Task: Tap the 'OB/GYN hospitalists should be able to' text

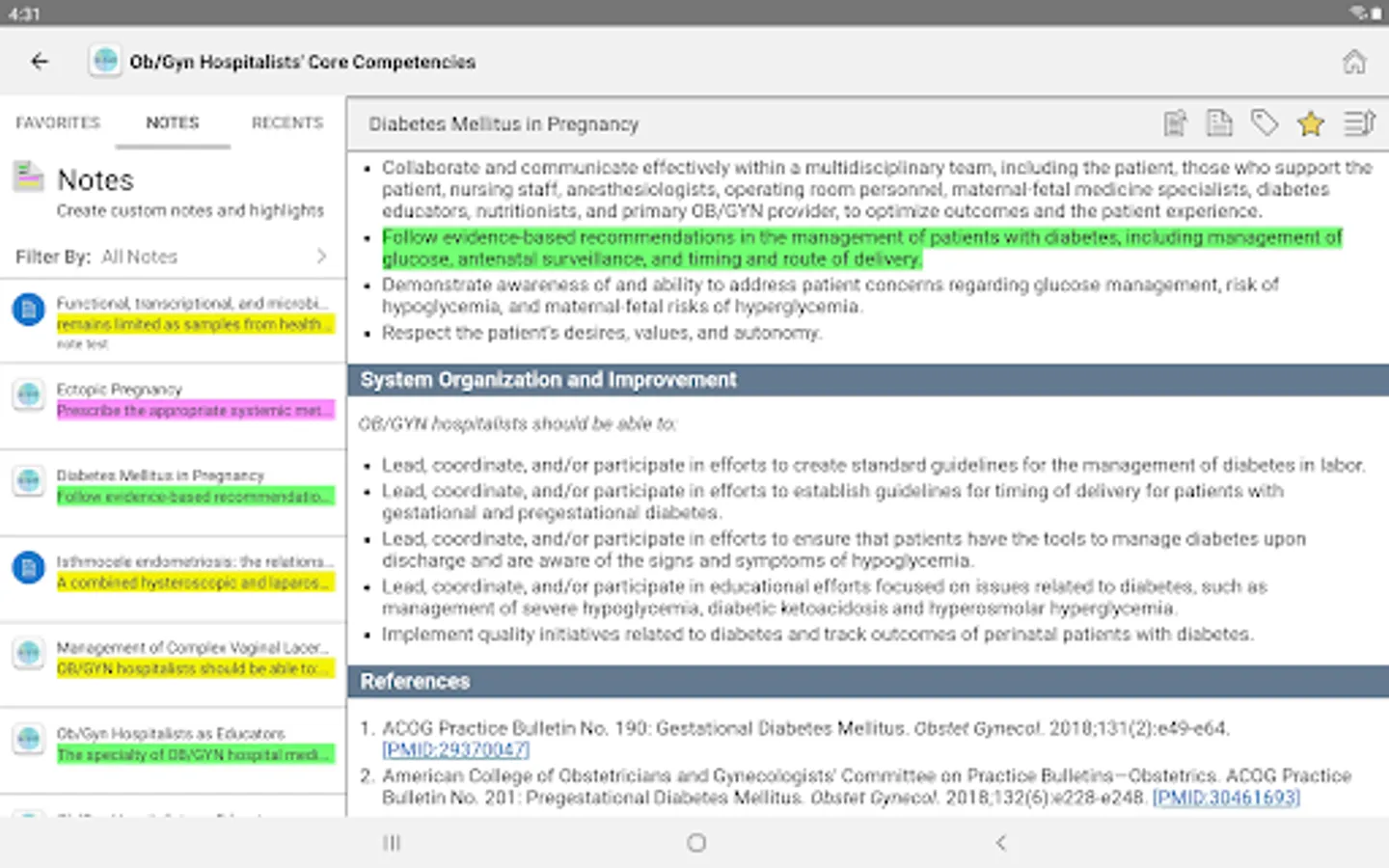Action: 518,424
